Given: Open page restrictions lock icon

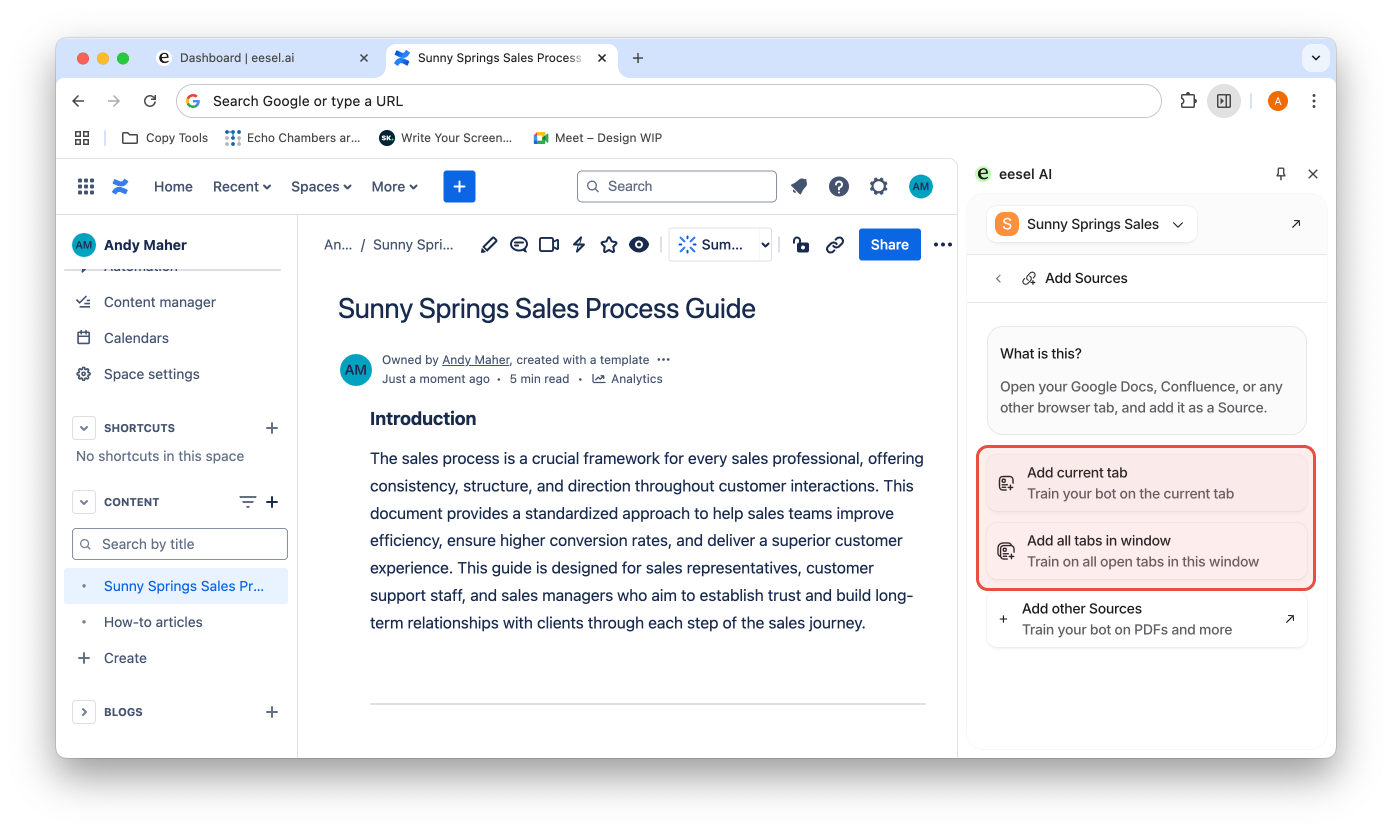Looking at the screenshot, I should click(801, 244).
